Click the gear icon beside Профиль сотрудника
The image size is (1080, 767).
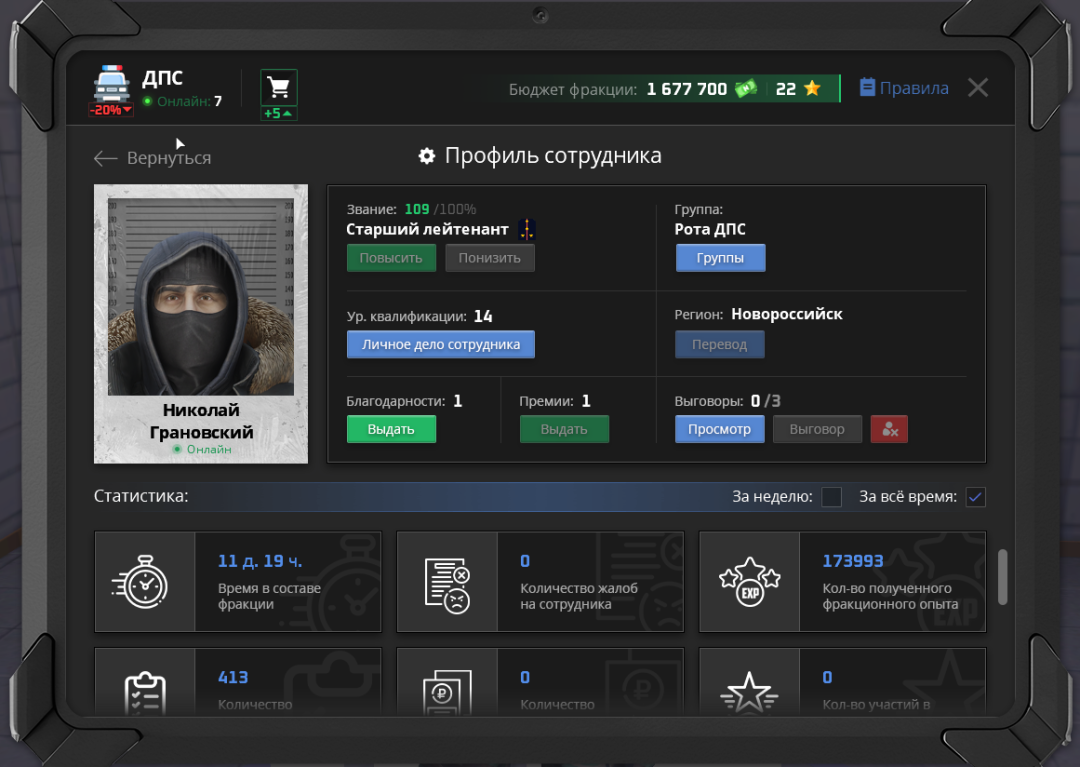click(427, 156)
